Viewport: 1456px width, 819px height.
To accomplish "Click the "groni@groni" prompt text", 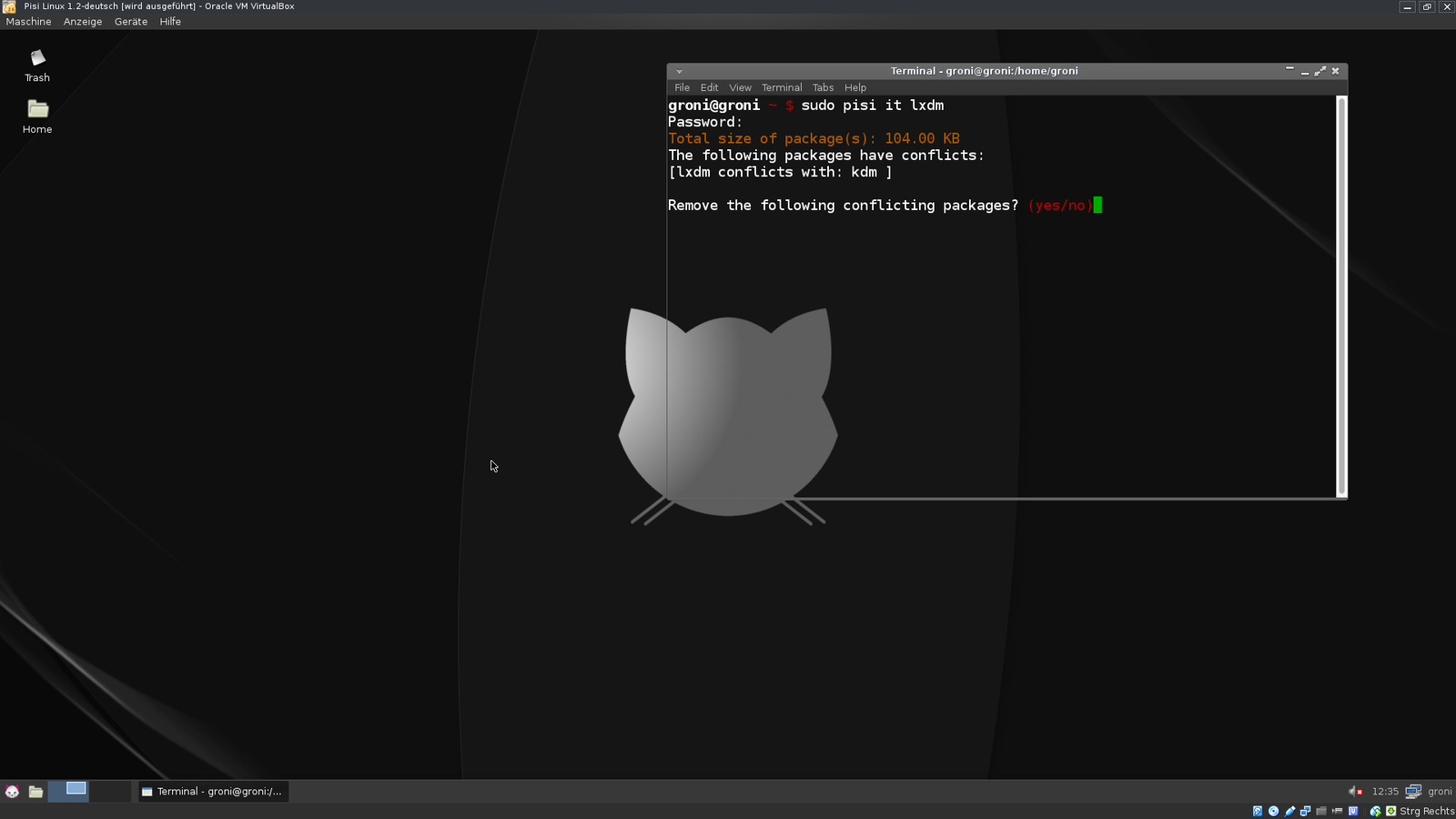I will (714, 106).
